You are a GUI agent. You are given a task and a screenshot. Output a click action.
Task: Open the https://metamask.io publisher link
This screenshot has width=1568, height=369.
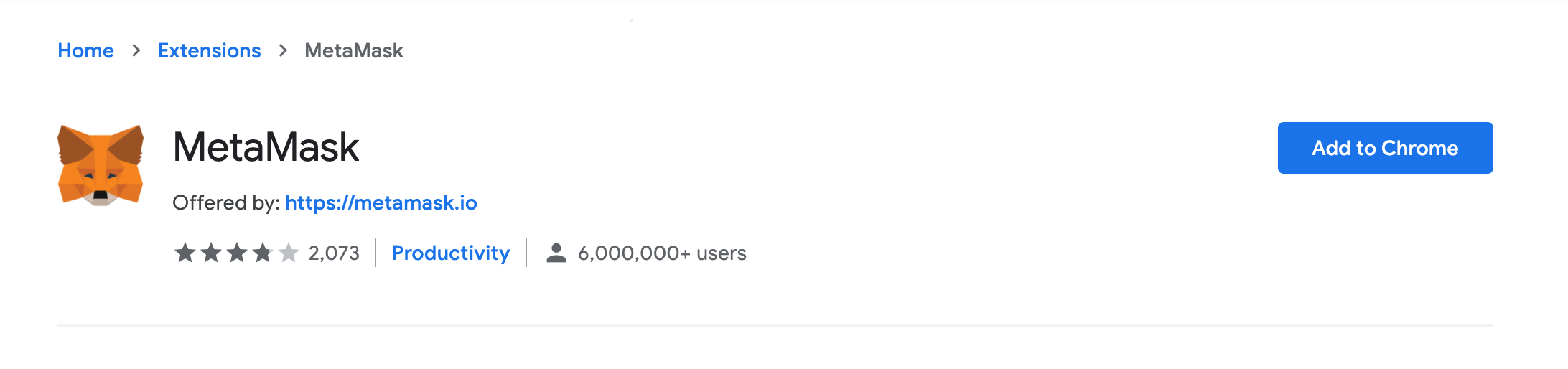pos(381,203)
